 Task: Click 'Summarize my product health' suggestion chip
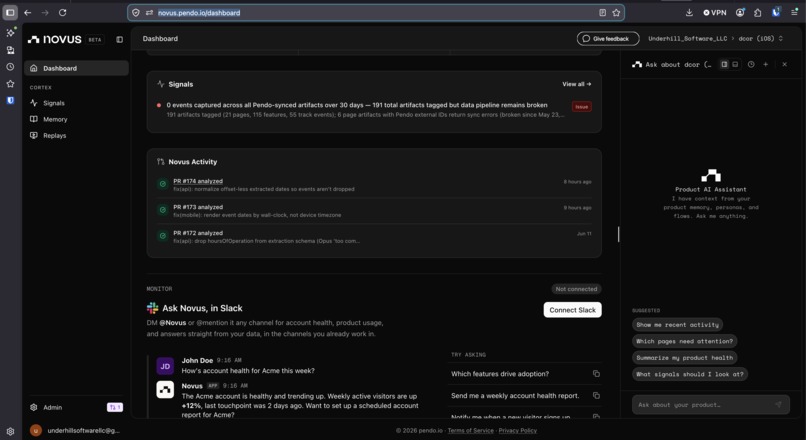pos(684,358)
